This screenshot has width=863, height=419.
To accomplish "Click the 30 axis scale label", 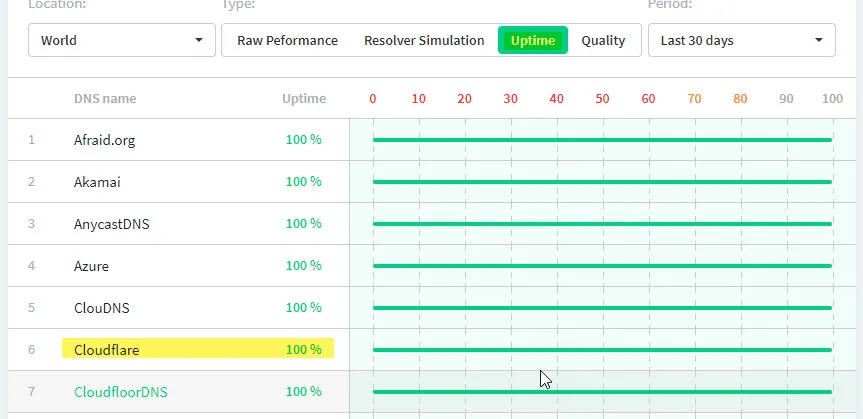I will pos(510,99).
